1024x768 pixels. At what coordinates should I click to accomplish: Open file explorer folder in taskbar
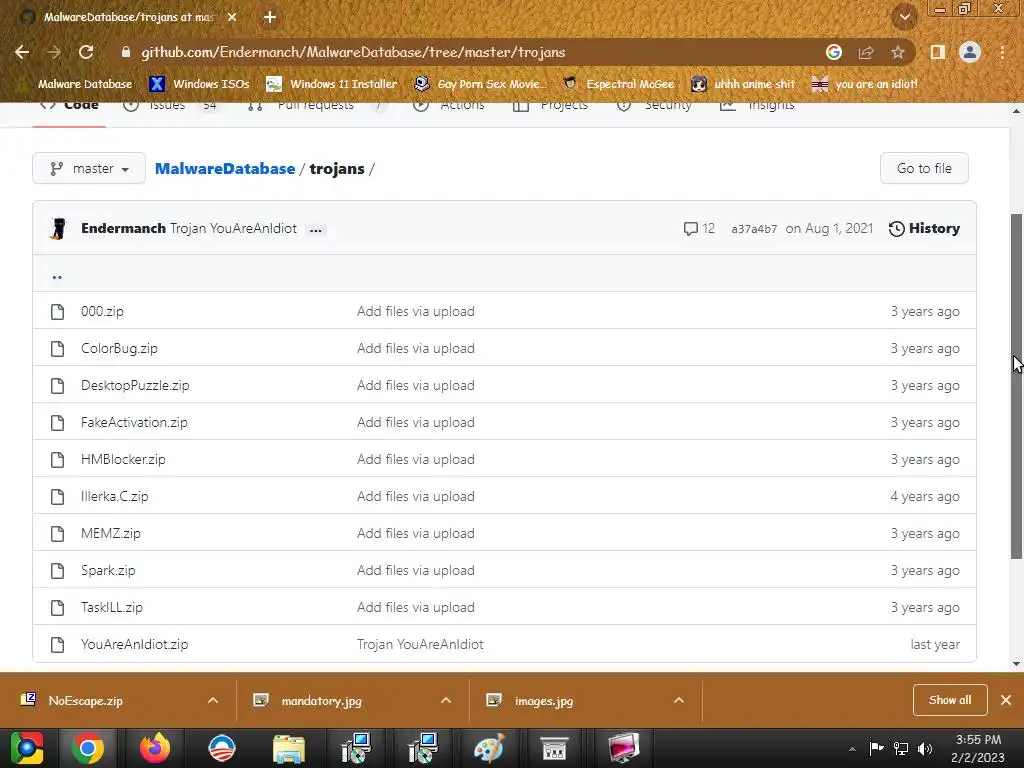(289, 748)
